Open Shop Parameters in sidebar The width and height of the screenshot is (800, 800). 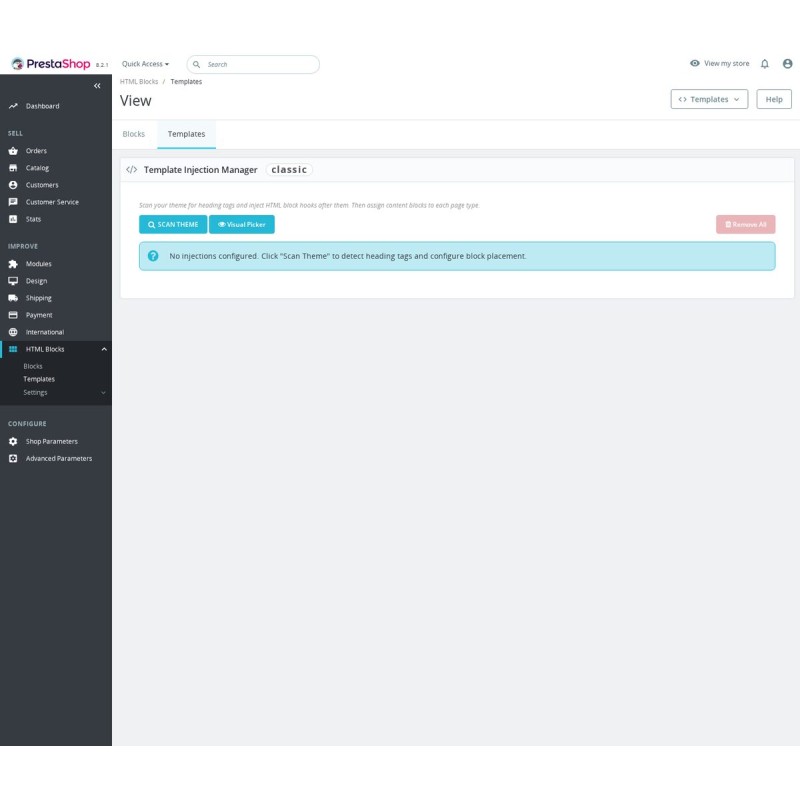(x=52, y=441)
